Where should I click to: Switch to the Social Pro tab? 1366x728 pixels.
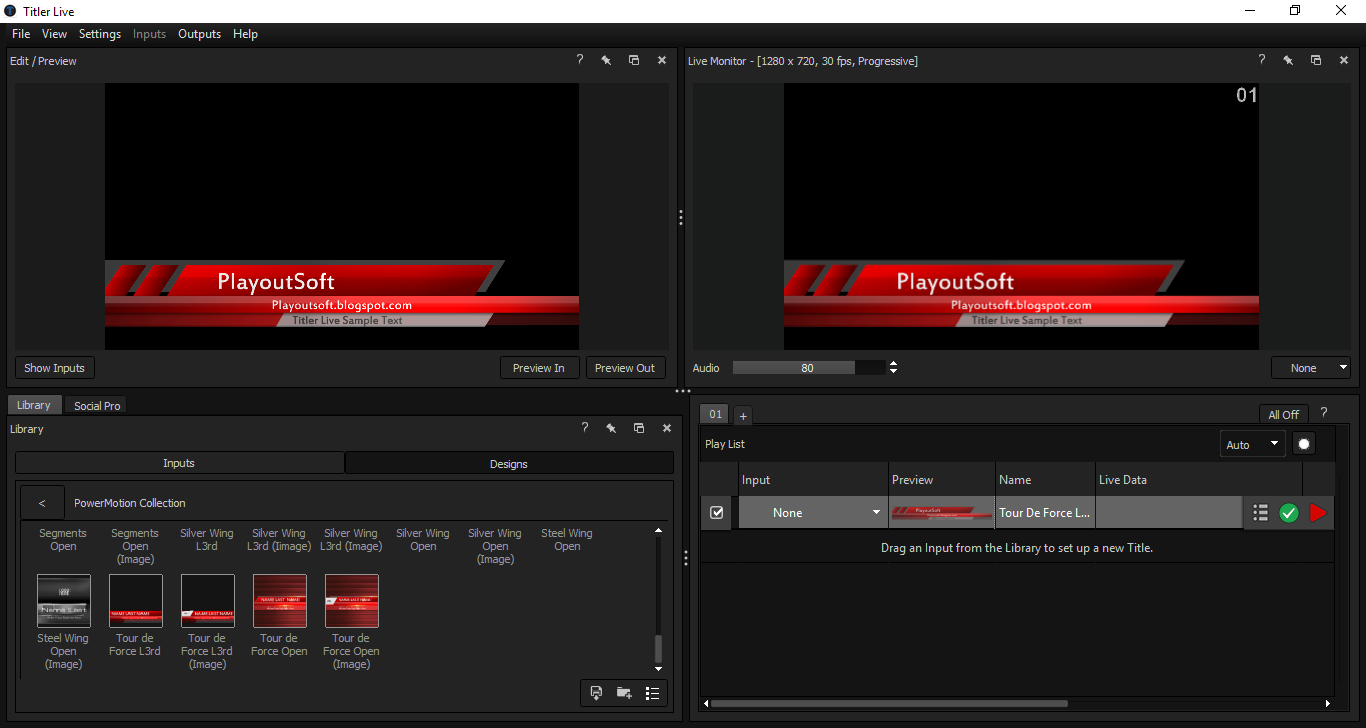click(97, 406)
